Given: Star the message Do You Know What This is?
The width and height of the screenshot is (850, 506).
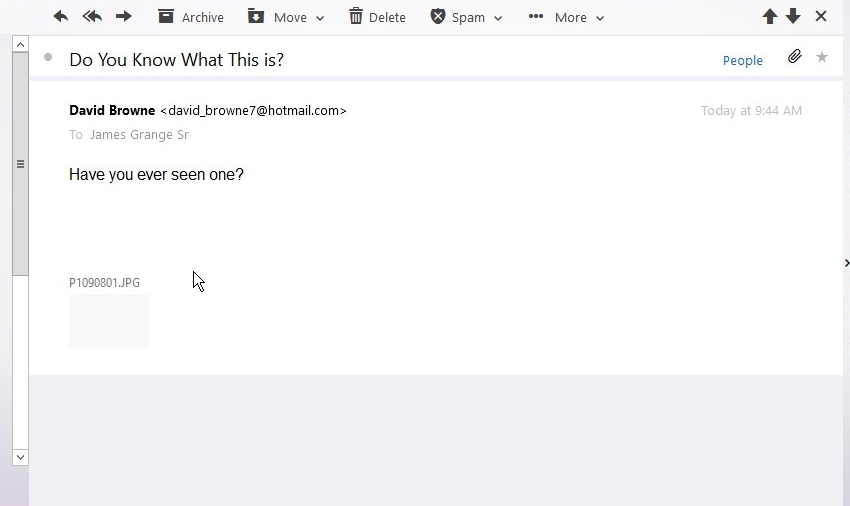Looking at the screenshot, I should click(x=822, y=57).
